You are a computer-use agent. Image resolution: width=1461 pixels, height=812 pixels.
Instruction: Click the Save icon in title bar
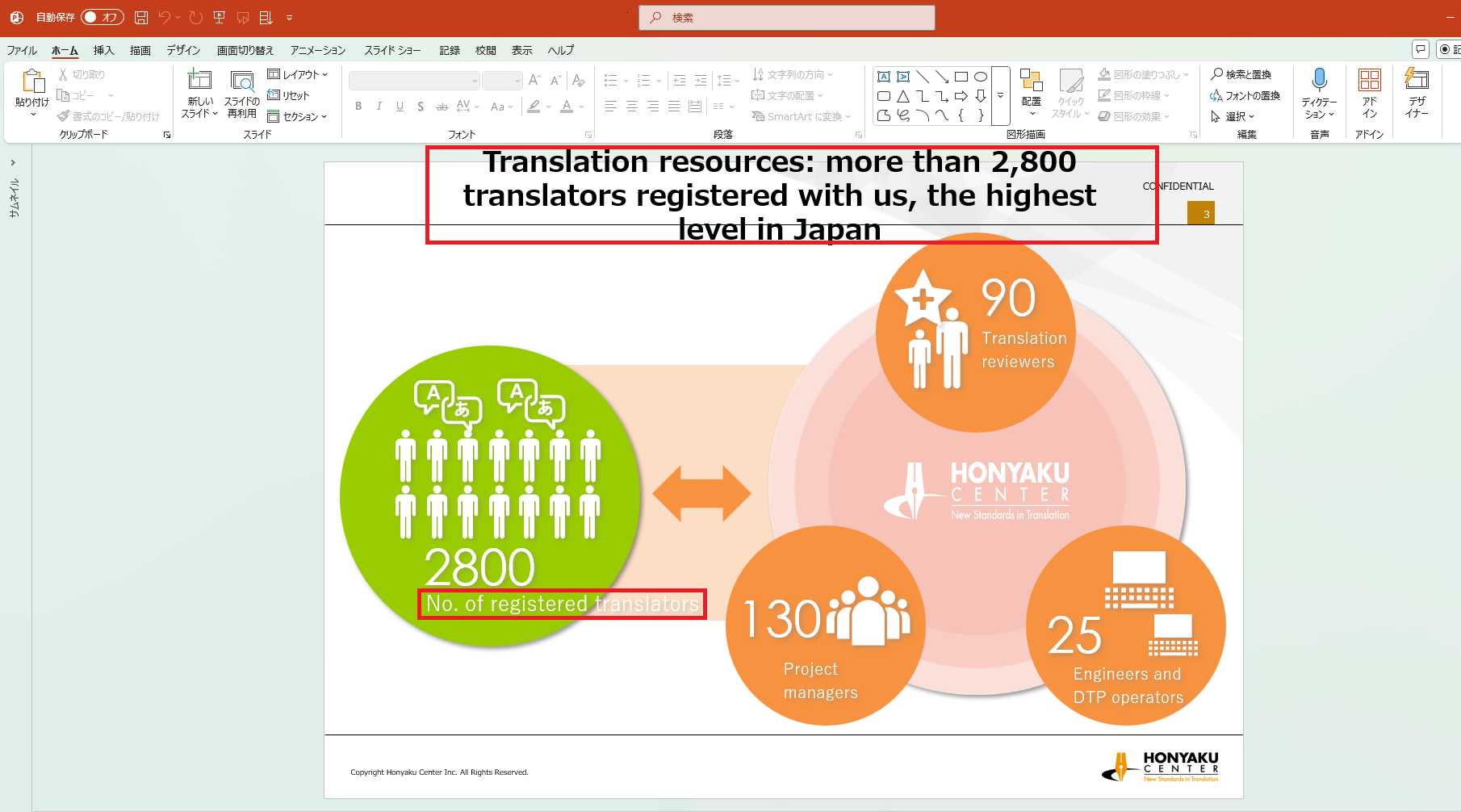[141, 17]
